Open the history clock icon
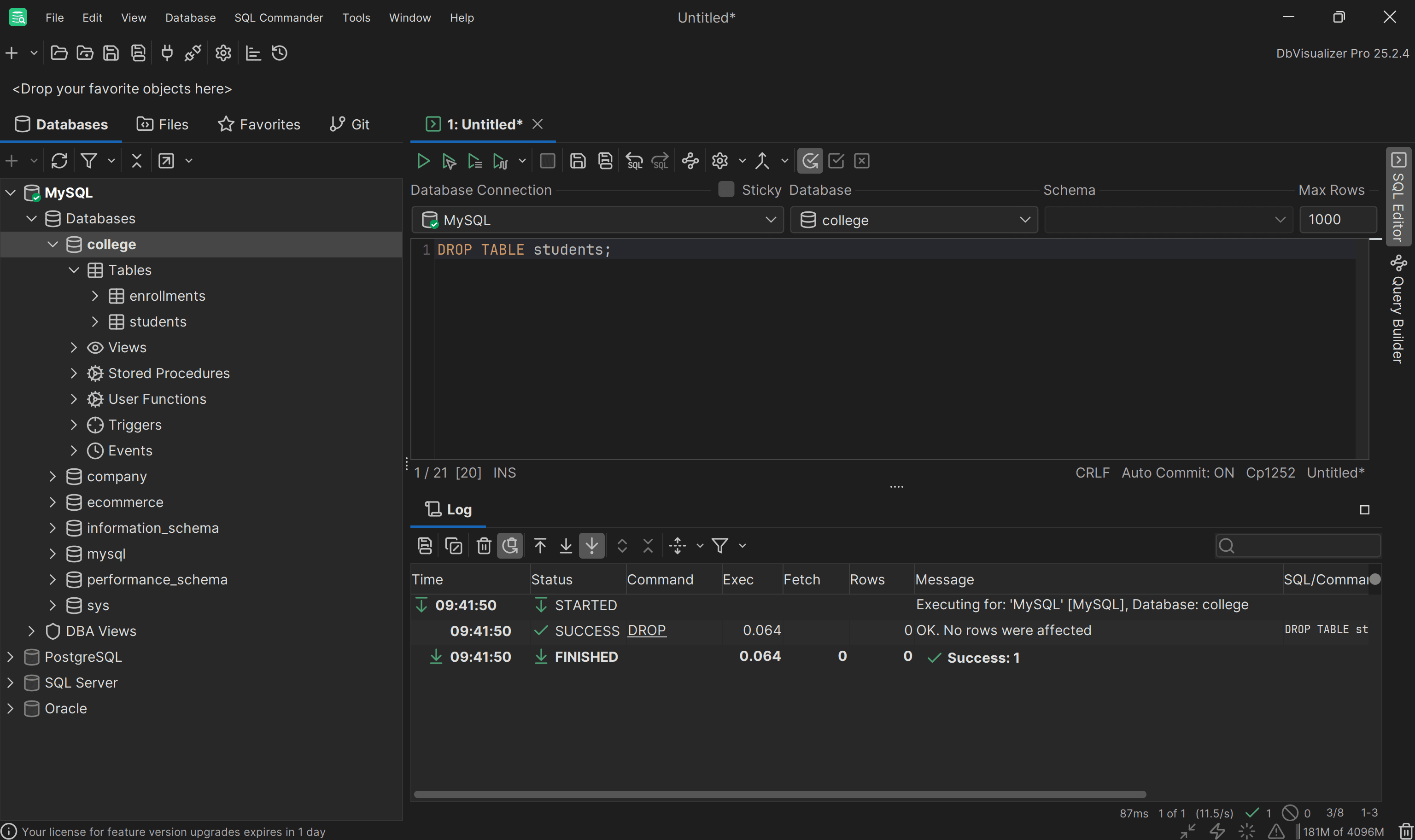This screenshot has height=840, width=1415. (280, 53)
